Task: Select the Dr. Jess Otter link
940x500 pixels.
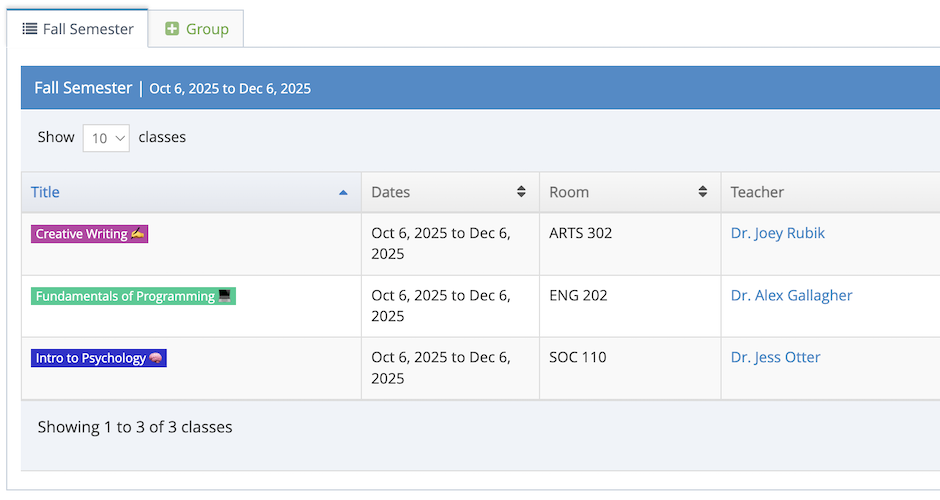Action: [775, 357]
